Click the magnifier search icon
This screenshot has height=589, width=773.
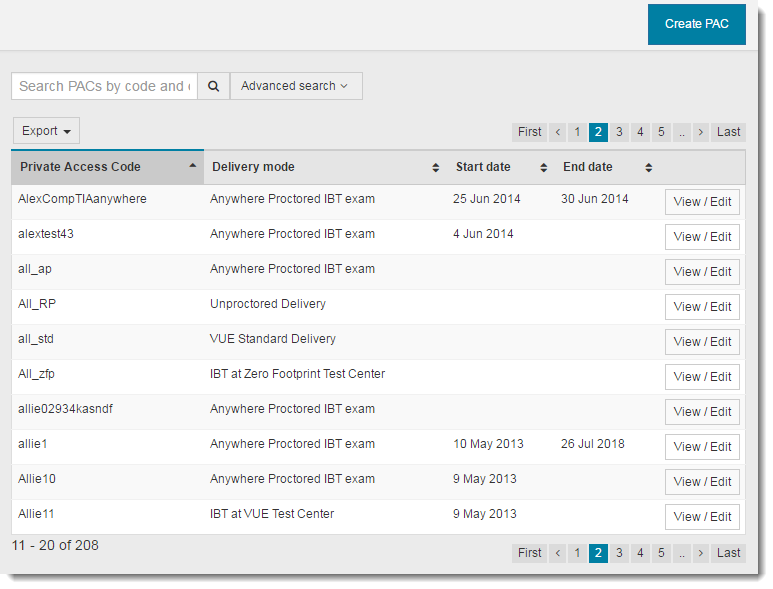click(x=213, y=86)
